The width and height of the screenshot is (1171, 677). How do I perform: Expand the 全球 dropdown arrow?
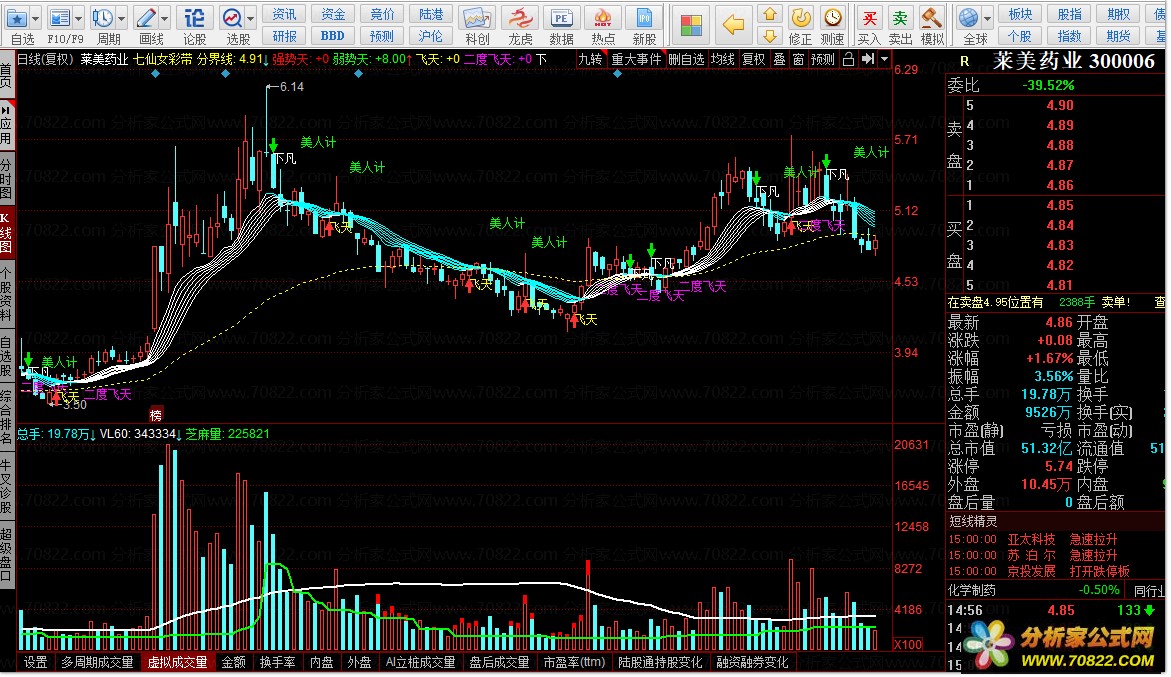point(987,18)
